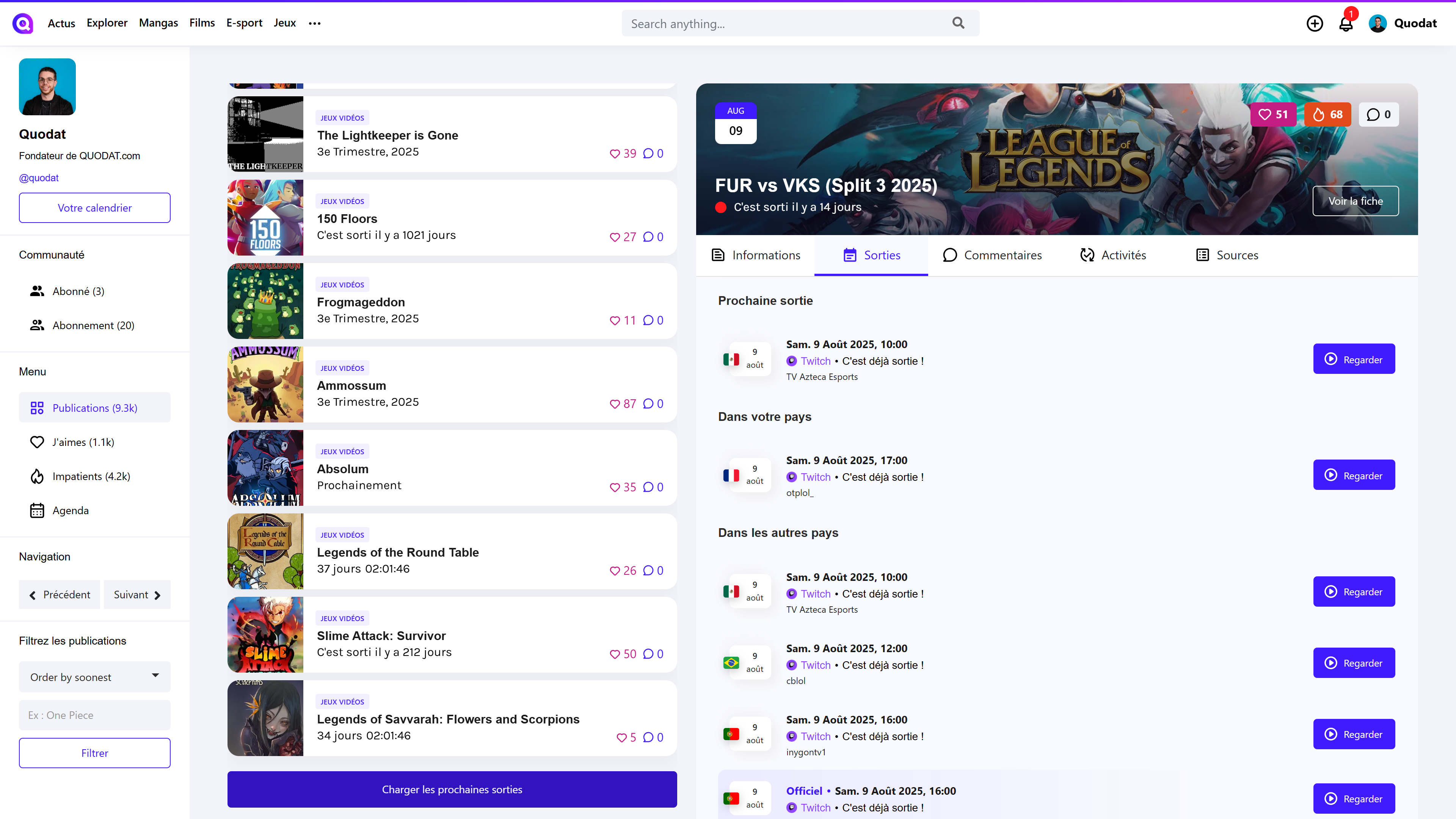
Task: Go back with the Précédent chevron button
Action: (x=60, y=595)
